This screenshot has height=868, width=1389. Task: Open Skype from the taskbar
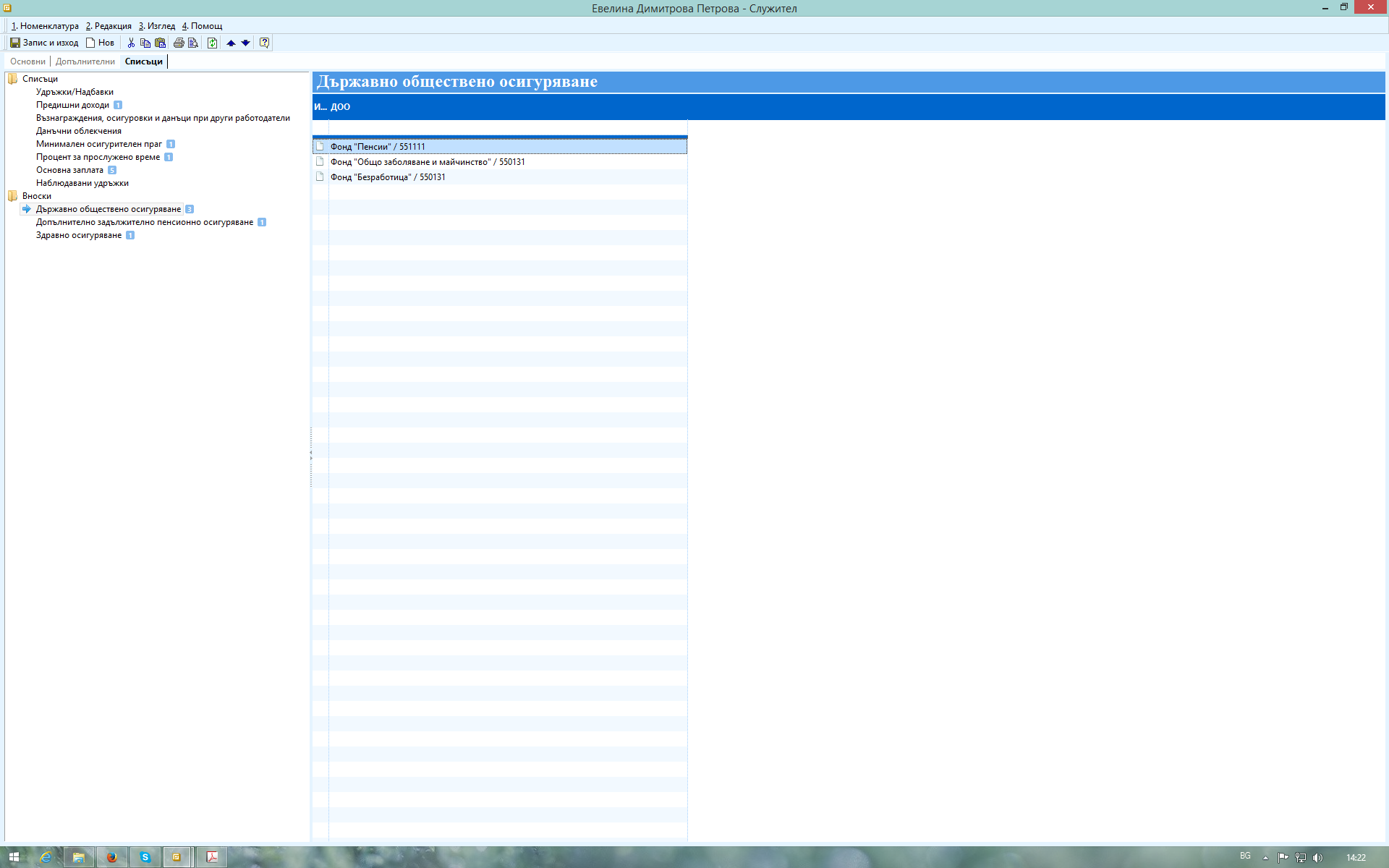tap(145, 857)
